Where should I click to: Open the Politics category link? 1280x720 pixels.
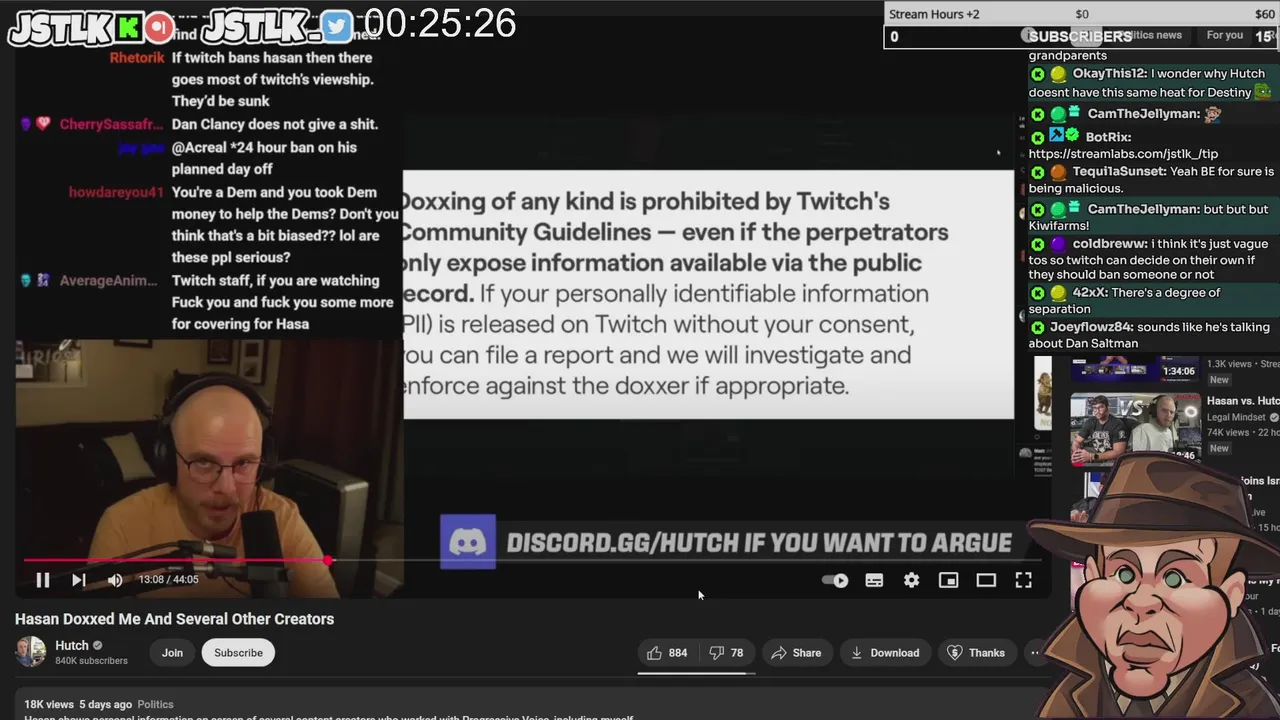155,704
